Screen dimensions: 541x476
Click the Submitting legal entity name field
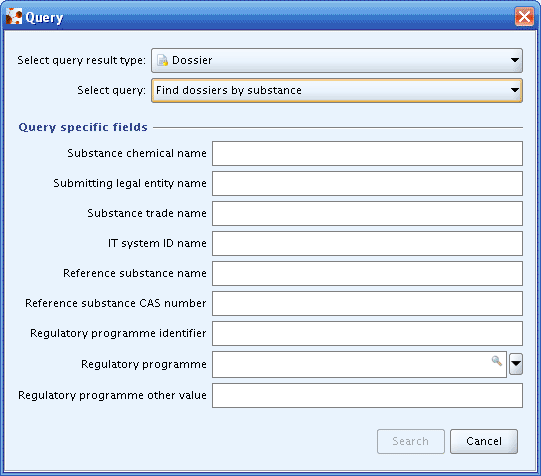[367, 184]
